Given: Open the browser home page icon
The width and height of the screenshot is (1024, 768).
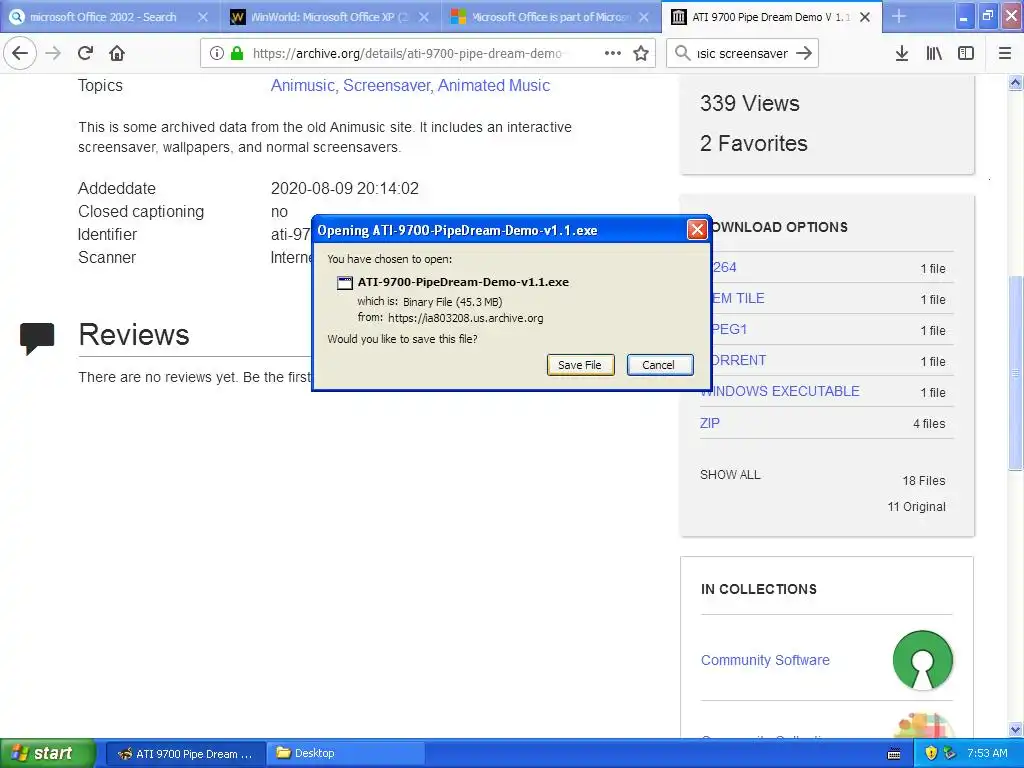Looking at the screenshot, I should (x=117, y=53).
